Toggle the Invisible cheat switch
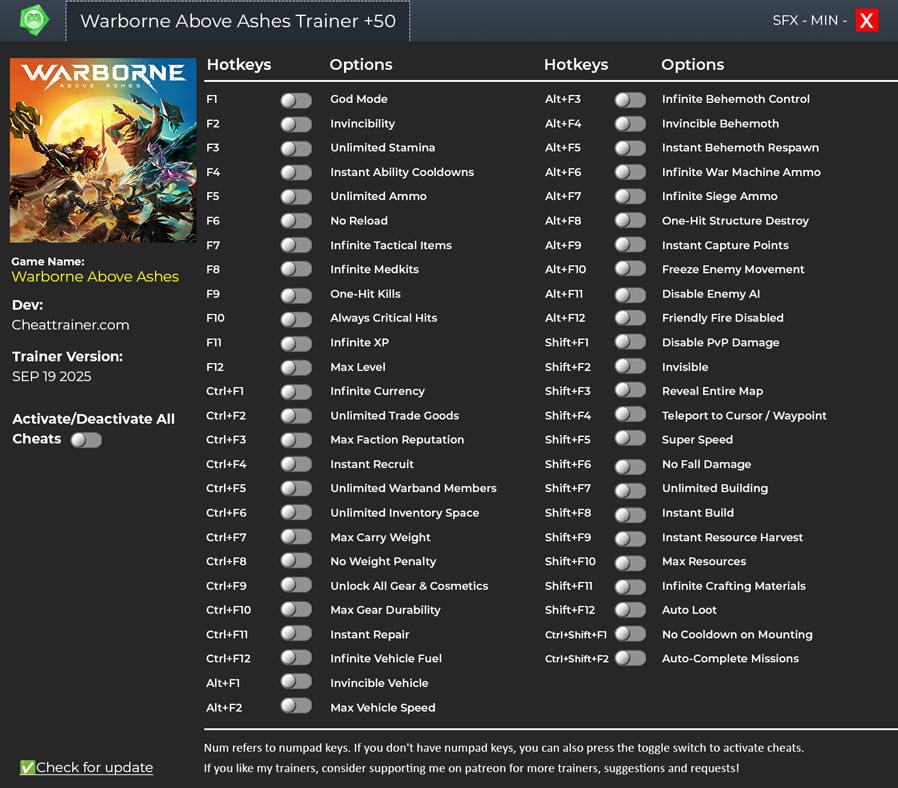Viewport: 898px width, 788px height. coord(630,367)
